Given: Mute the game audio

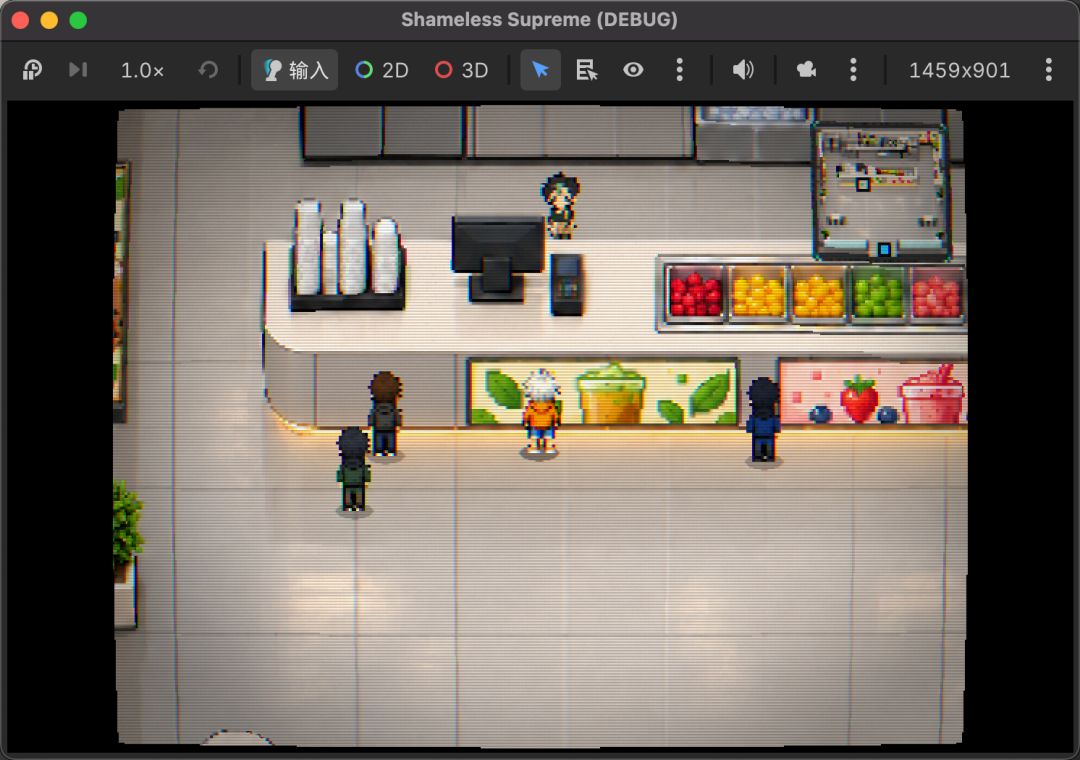Looking at the screenshot, I should [x=742, y=70].
